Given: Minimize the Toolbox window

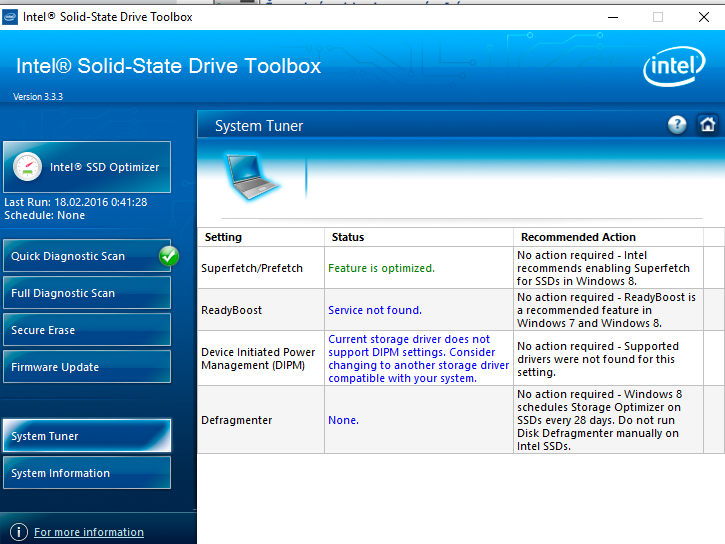Looking at the screenshot, I should [x=613, y=17].
